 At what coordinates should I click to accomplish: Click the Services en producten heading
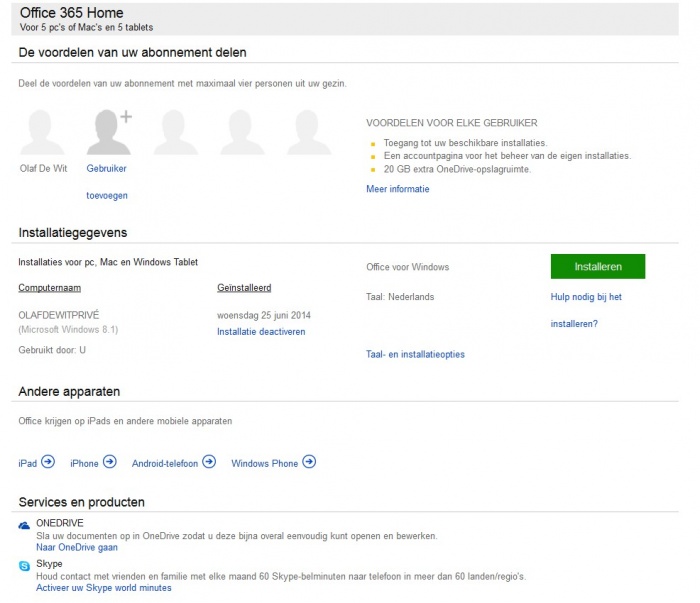[82, 502]
